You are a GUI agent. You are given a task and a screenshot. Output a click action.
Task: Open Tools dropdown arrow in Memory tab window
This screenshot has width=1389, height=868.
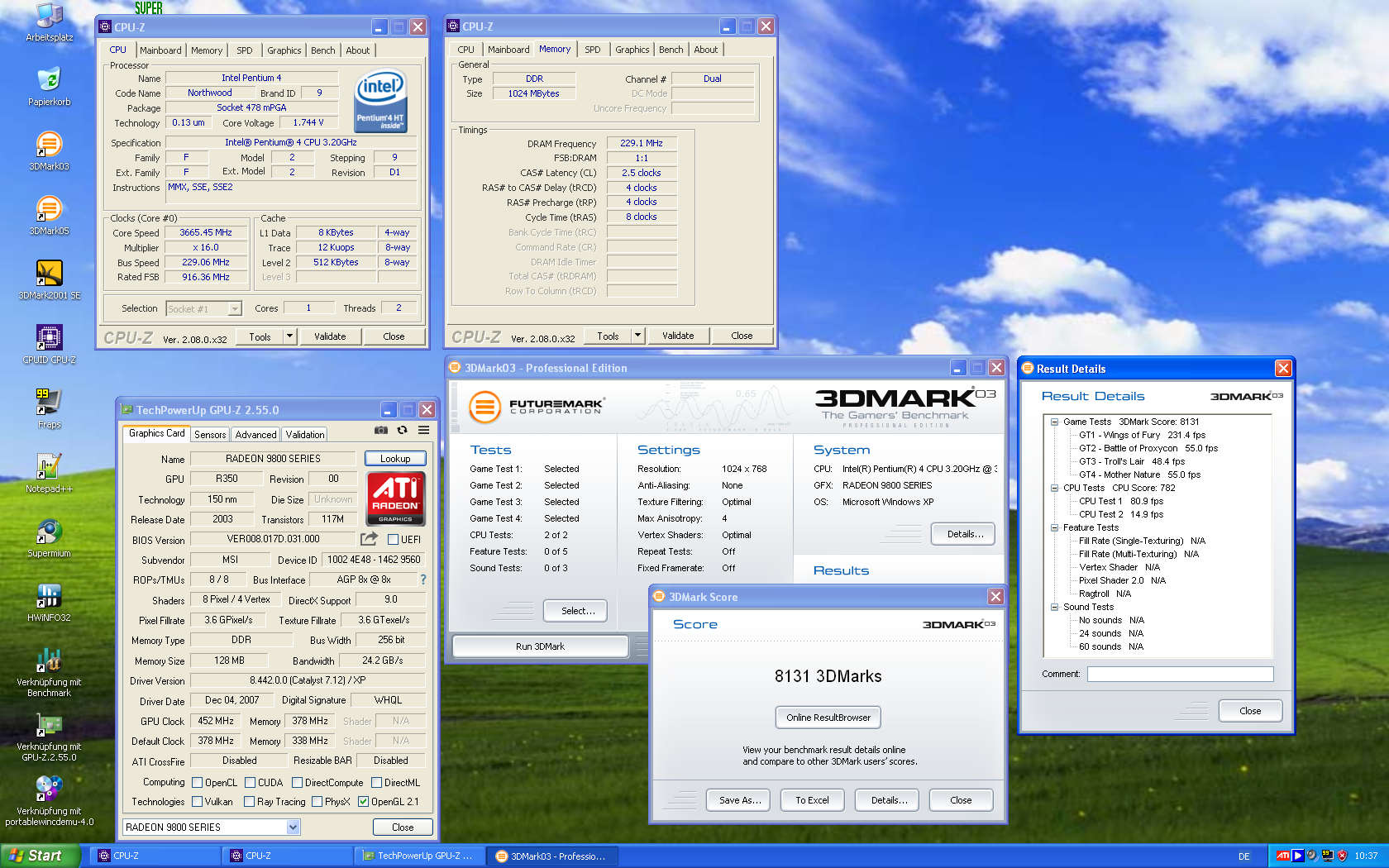tap(637, 336)
